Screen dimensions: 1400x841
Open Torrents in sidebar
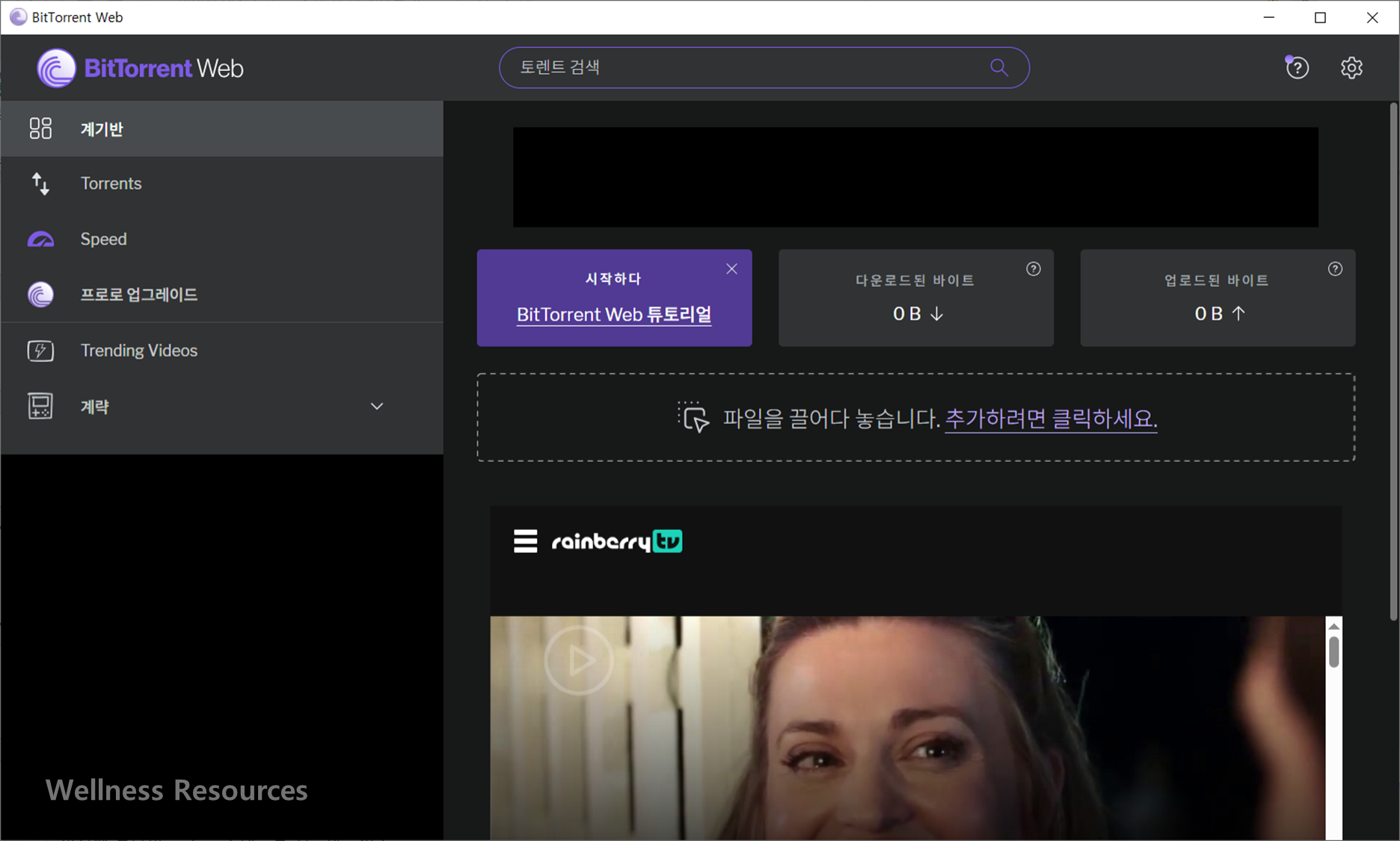[222, 183]
